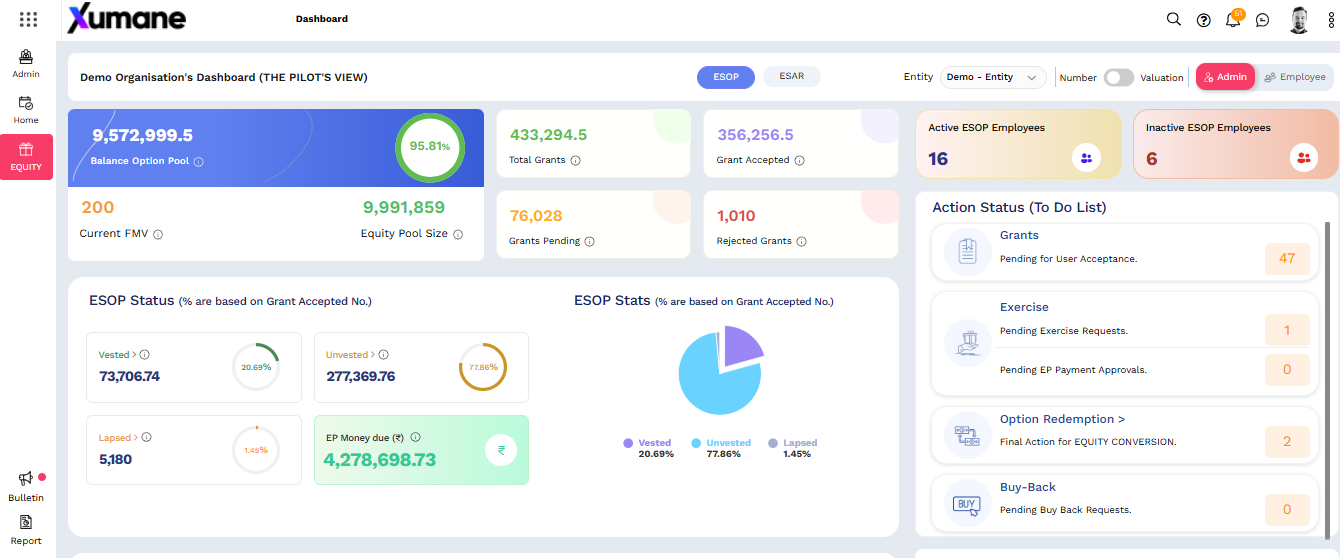The height and width of the screenshot is (558, 1340).
Task: Expand the Vested details chevron
Action: (x=135, y=354)
